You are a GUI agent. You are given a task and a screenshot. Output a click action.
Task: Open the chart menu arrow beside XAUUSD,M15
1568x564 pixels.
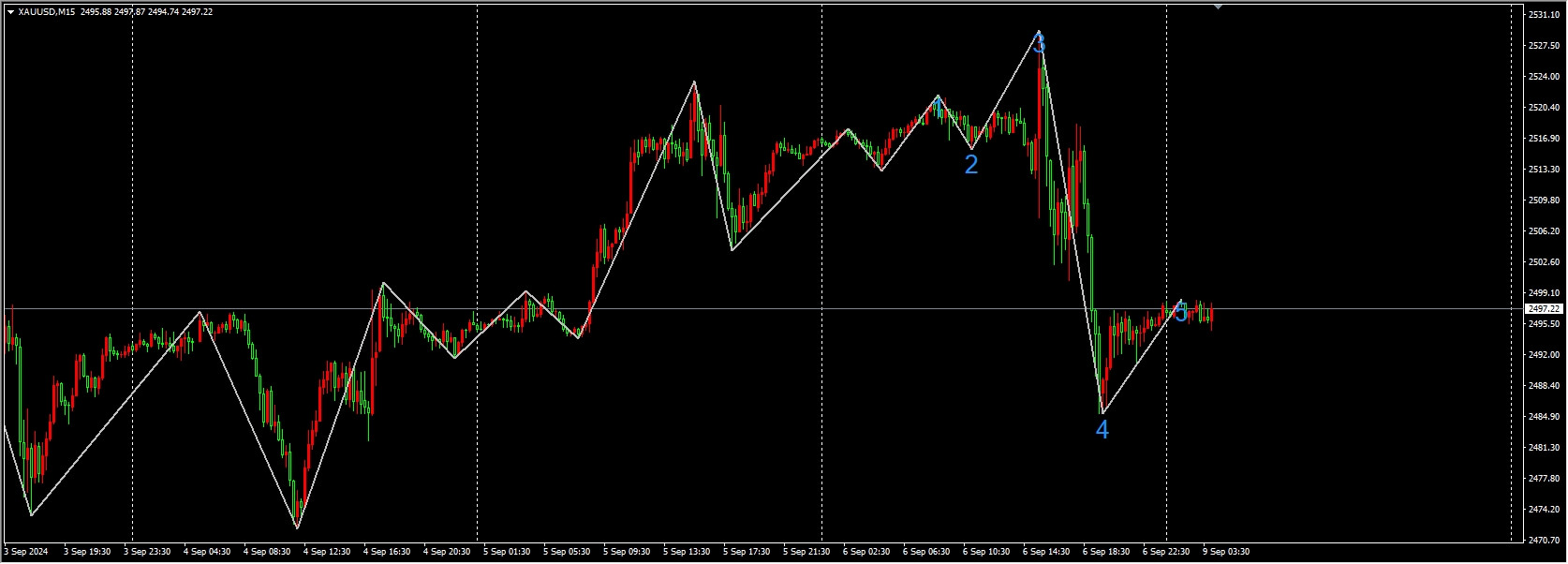coord(10,12)
